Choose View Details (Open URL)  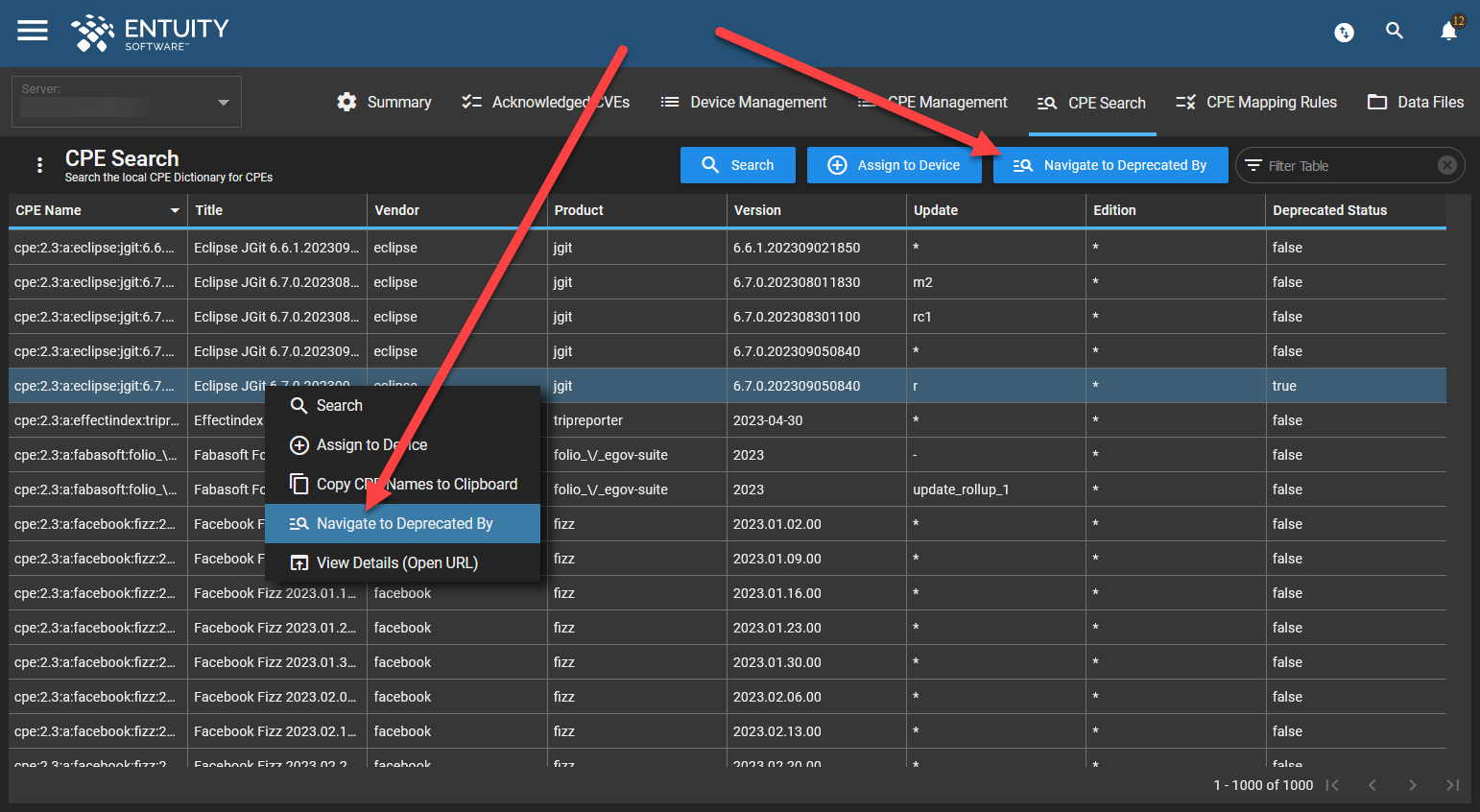coord(402,563)
